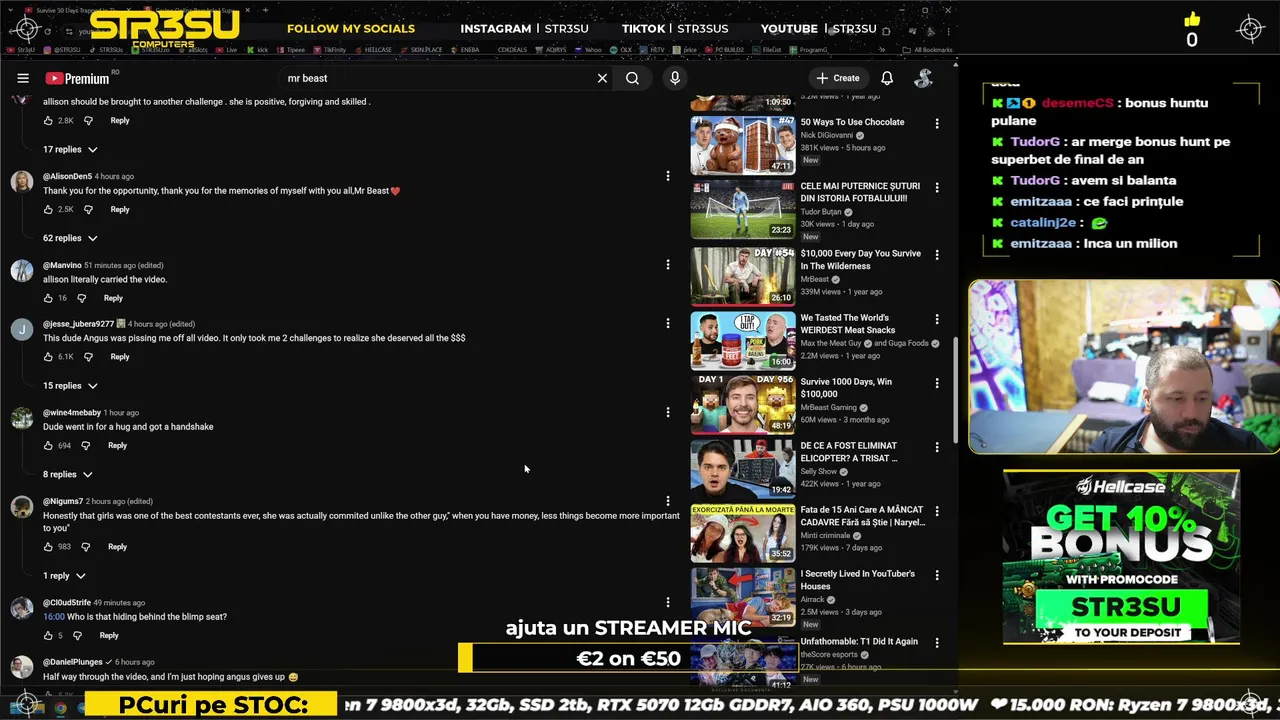Open menu for 'Survive 1000 Days' video
Screen dimensions: 1280x720
pos(937,383)
